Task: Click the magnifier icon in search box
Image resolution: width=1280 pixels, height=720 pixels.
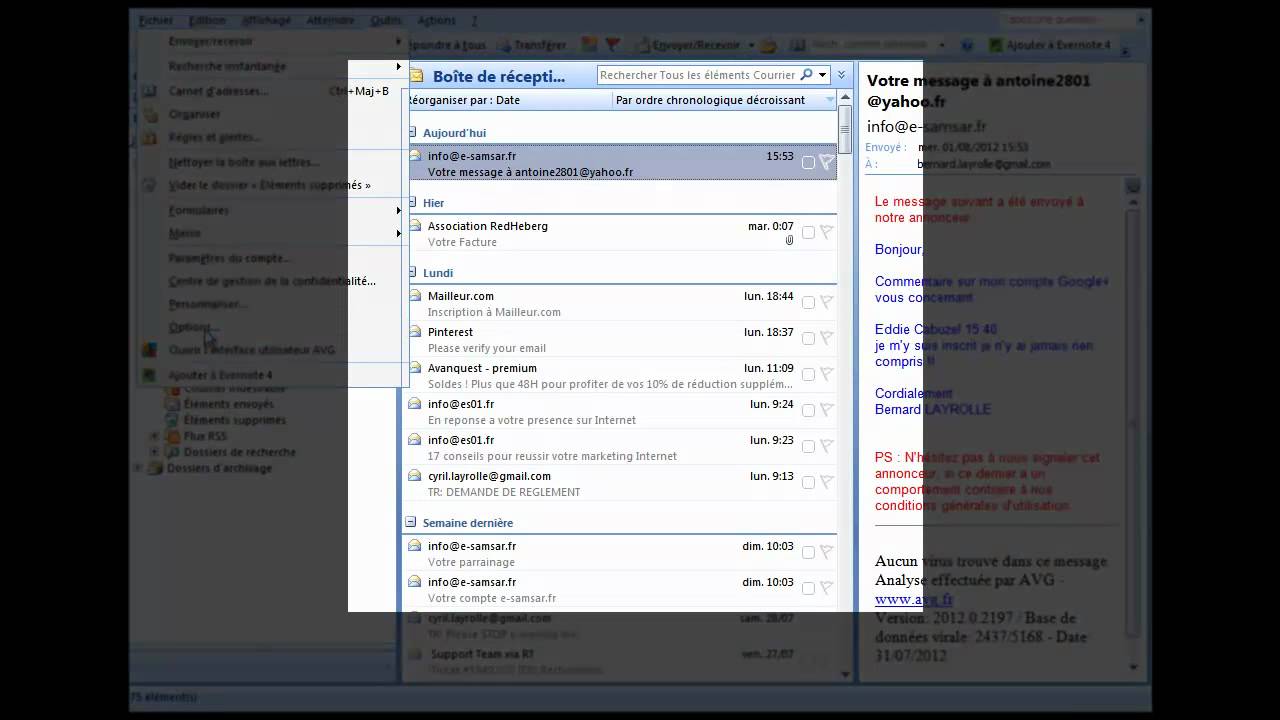Action: (x=806, y=75)
